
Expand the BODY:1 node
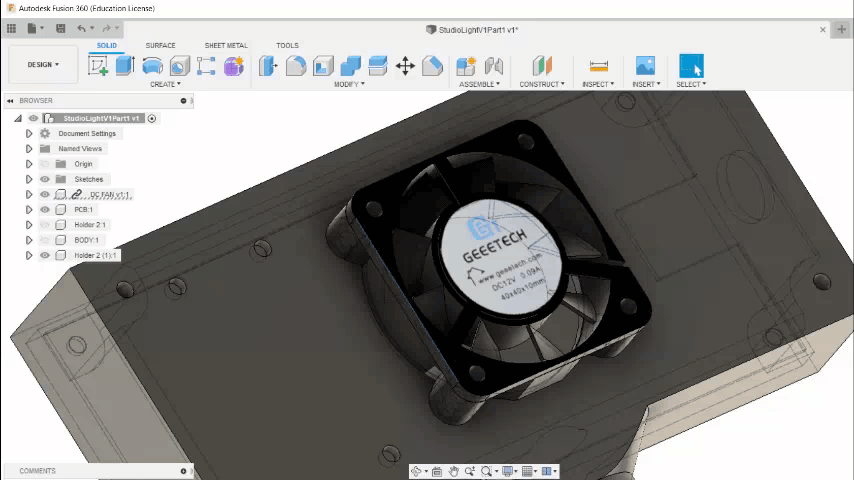point(29,240)
